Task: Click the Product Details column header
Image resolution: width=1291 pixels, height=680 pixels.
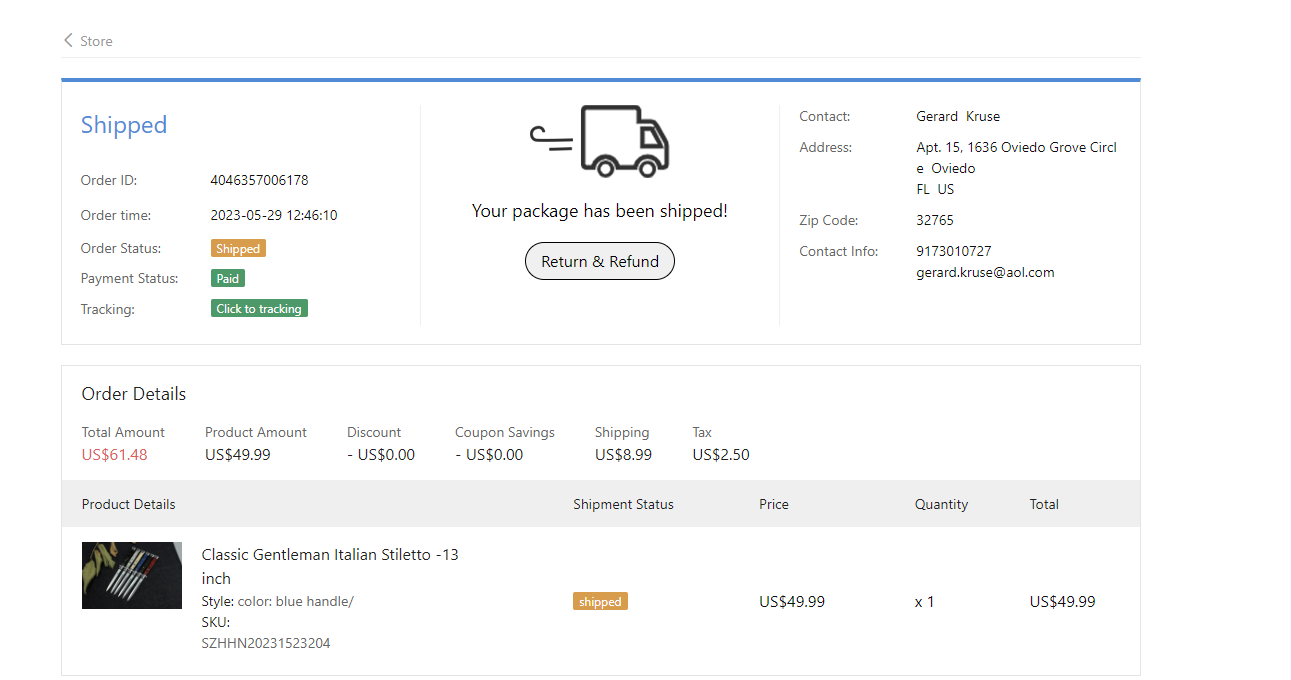Action: click(128, 504)
